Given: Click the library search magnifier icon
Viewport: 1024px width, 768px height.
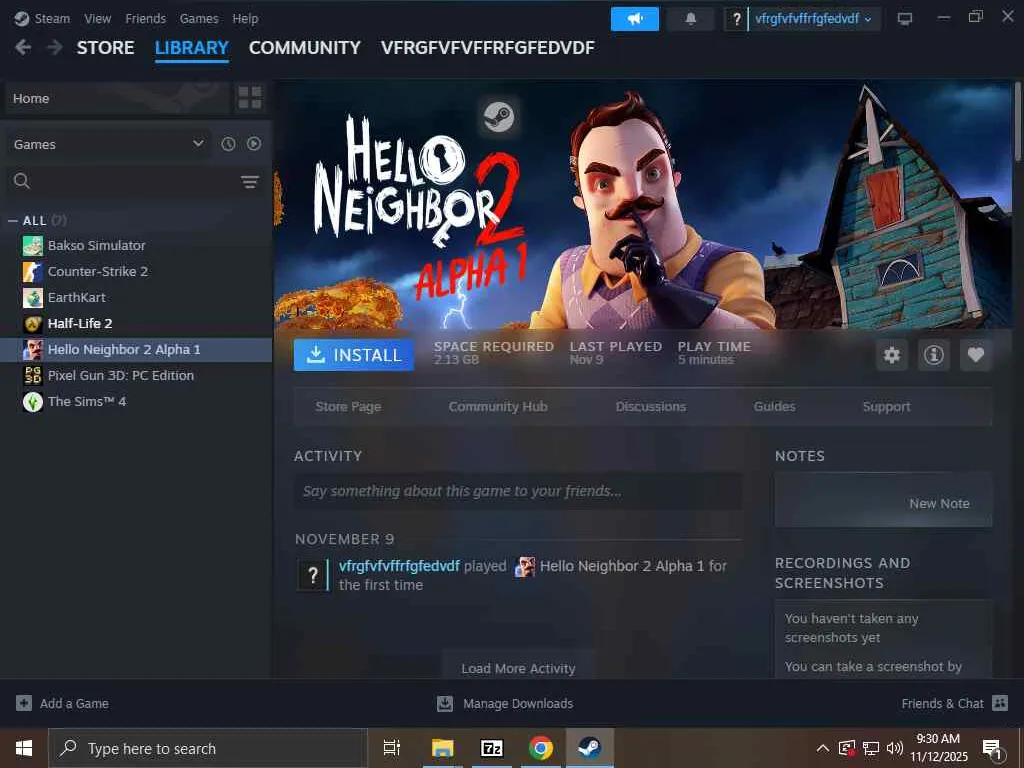Looking at the screenshot, I should (22, 181).
